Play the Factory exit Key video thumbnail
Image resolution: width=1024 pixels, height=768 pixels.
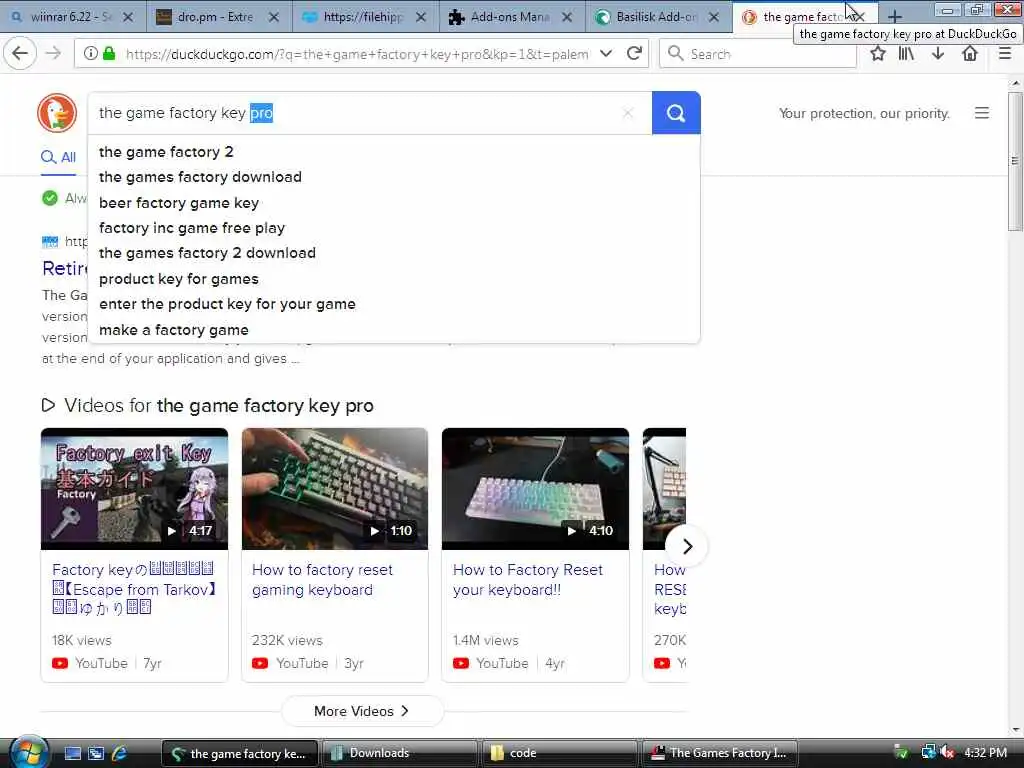[135, 488]
